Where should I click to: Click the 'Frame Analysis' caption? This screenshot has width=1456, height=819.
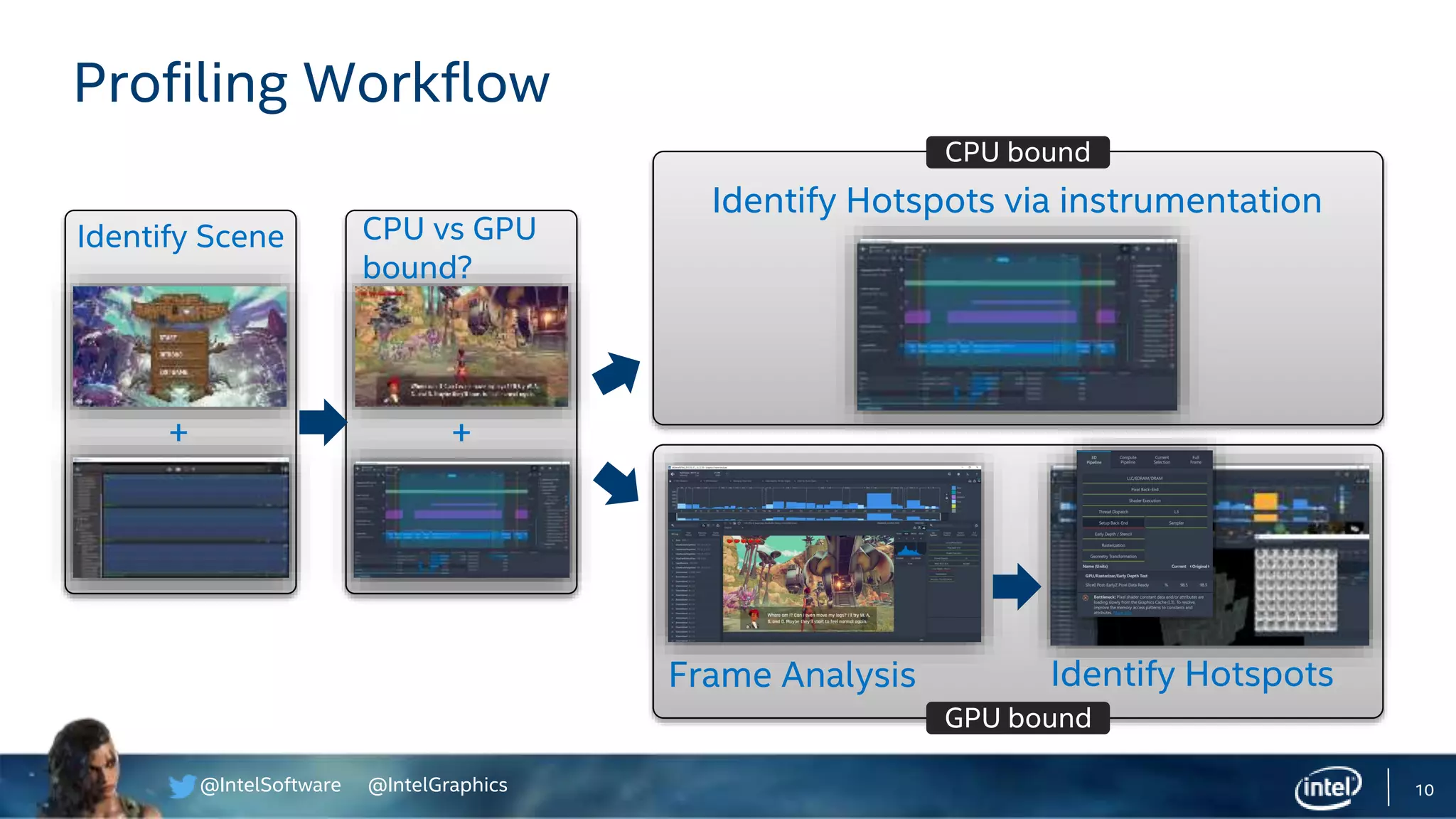pos(792,675)
